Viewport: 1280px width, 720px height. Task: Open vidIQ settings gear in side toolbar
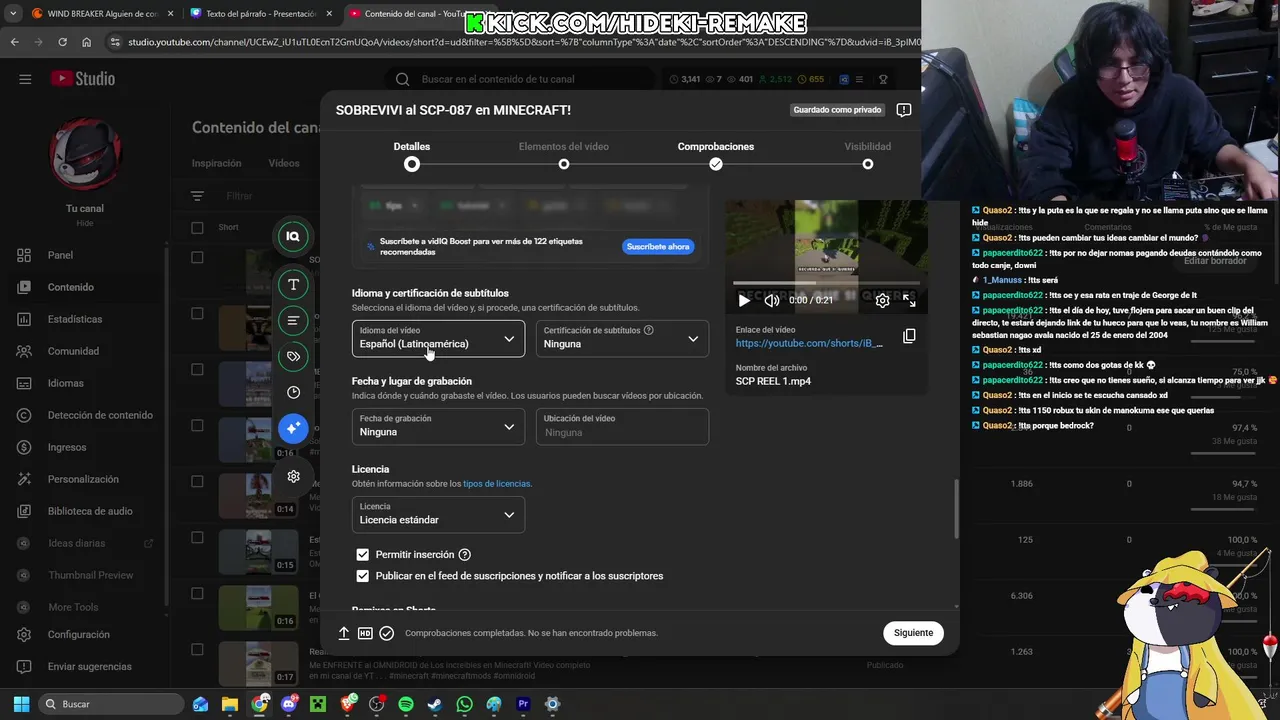pyautogui.click(x=293, y=476)
